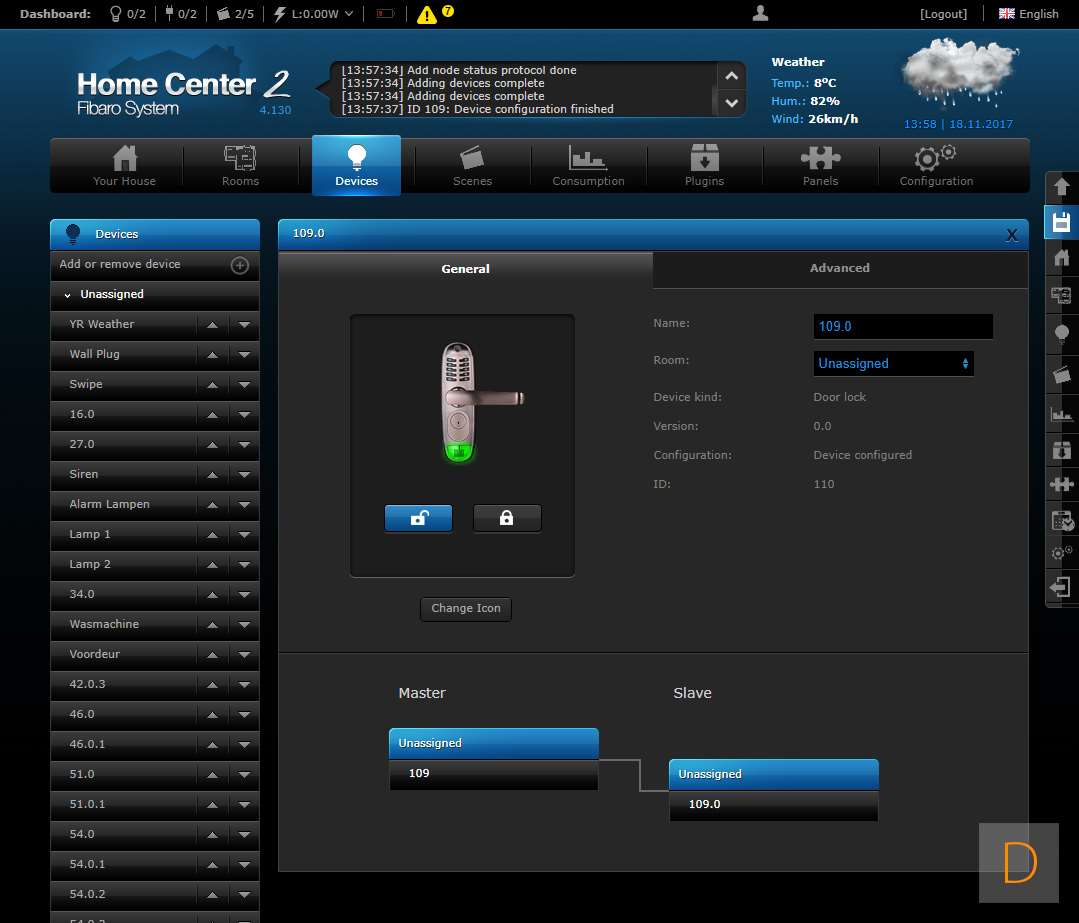Open the Configuration tab
This screenshot has height=923, width=1079.
click(936, 166)
